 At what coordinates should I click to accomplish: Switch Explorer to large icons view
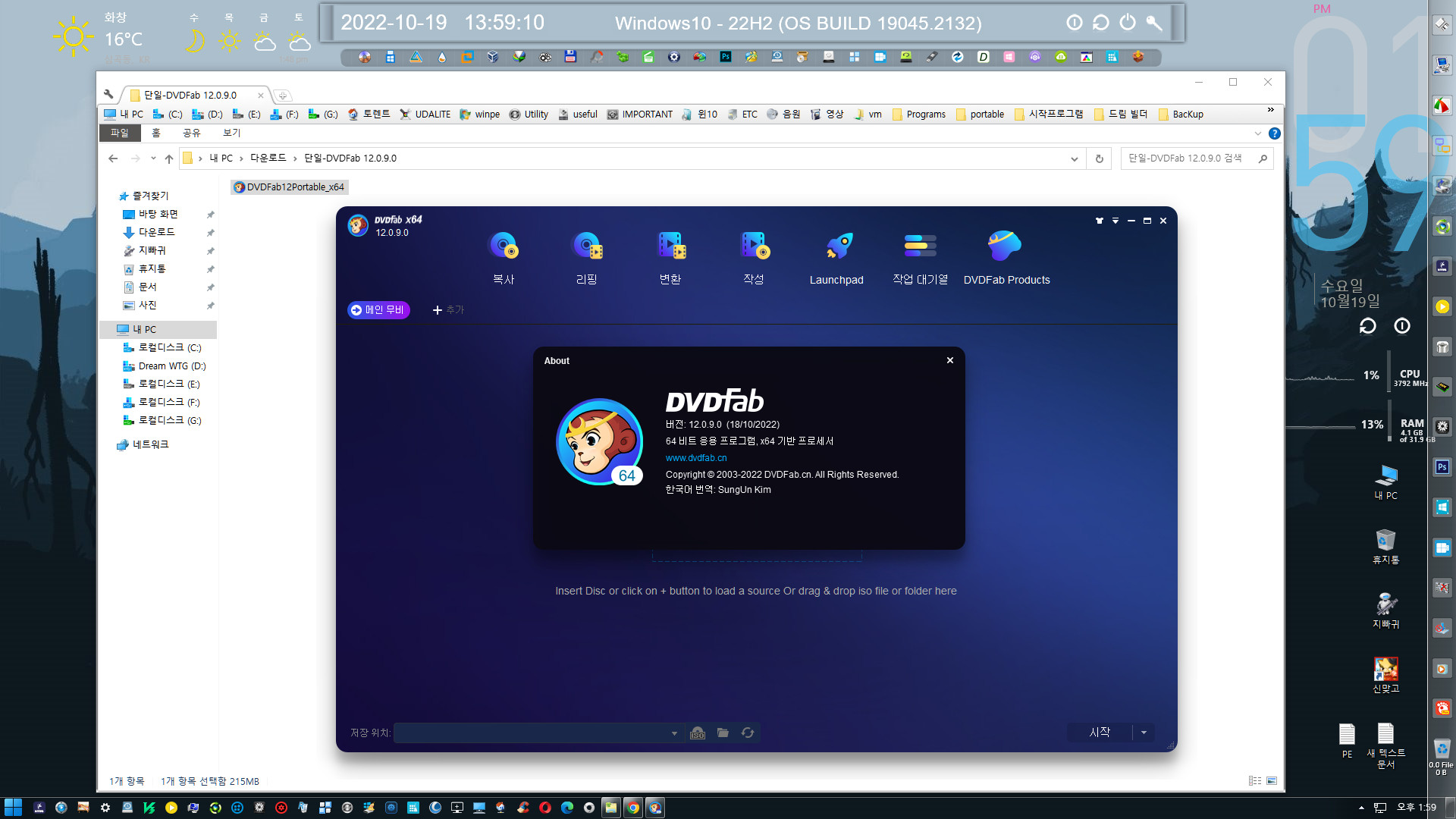pyautogui.click(x=1272, y=781)
